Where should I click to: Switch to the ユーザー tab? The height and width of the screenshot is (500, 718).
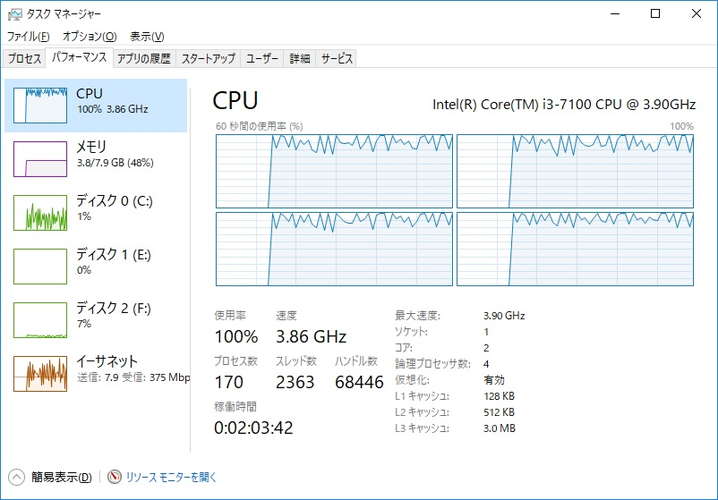pos(262,59)
